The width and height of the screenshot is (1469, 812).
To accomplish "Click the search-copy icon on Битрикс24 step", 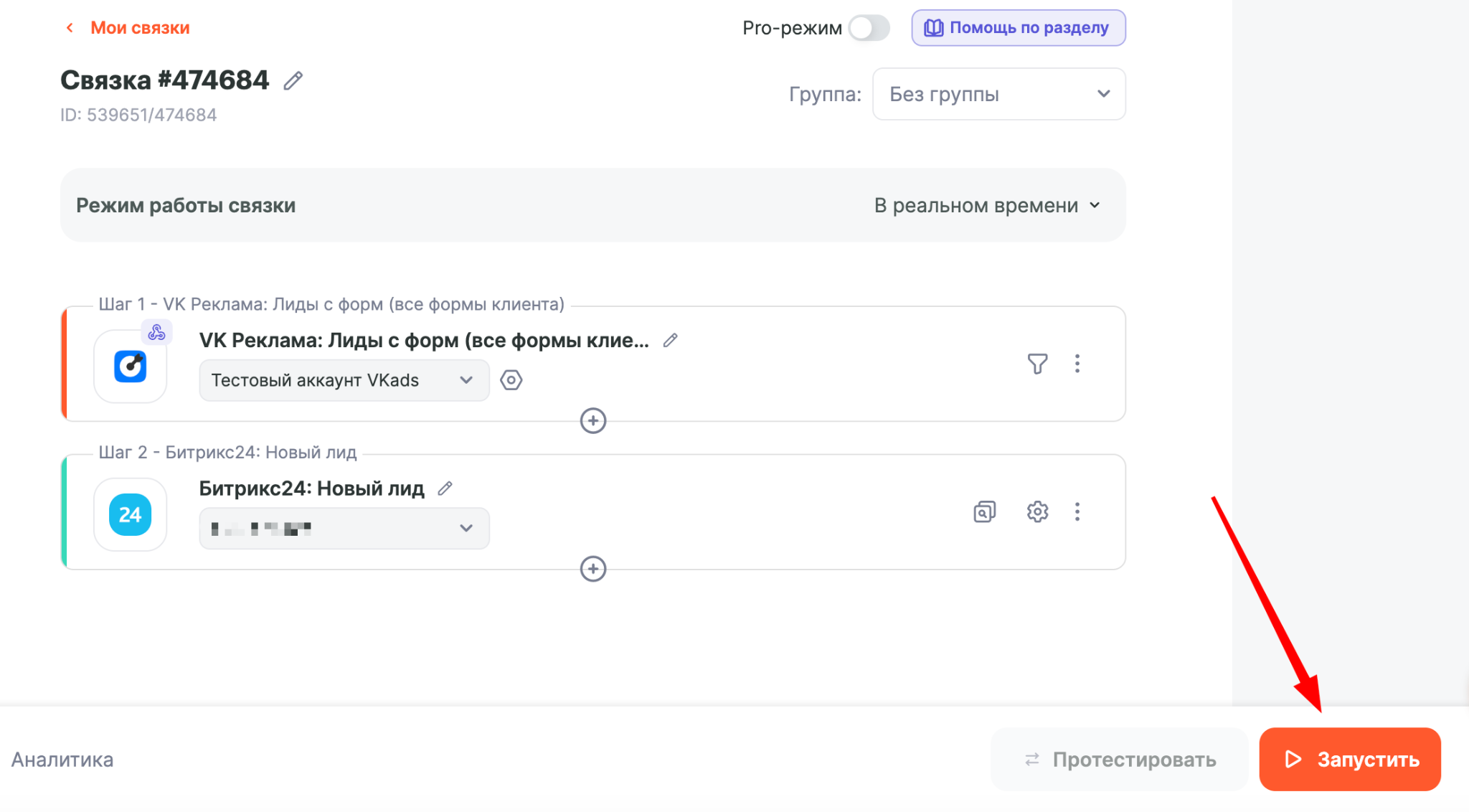I will click(984, 511).
